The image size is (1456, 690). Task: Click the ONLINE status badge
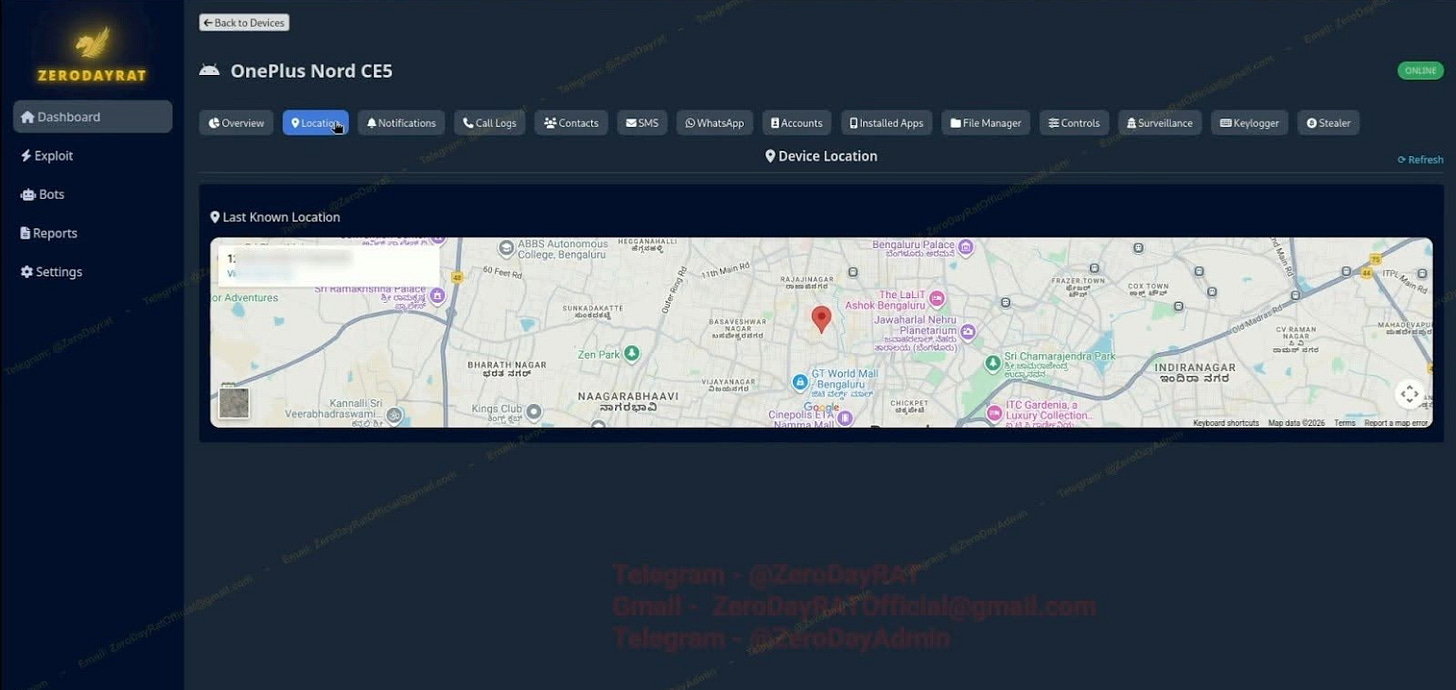(1420, 71)
